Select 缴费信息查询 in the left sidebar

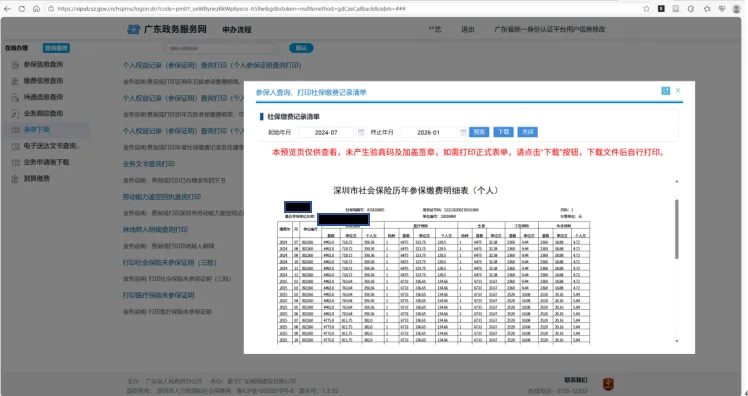43,81
